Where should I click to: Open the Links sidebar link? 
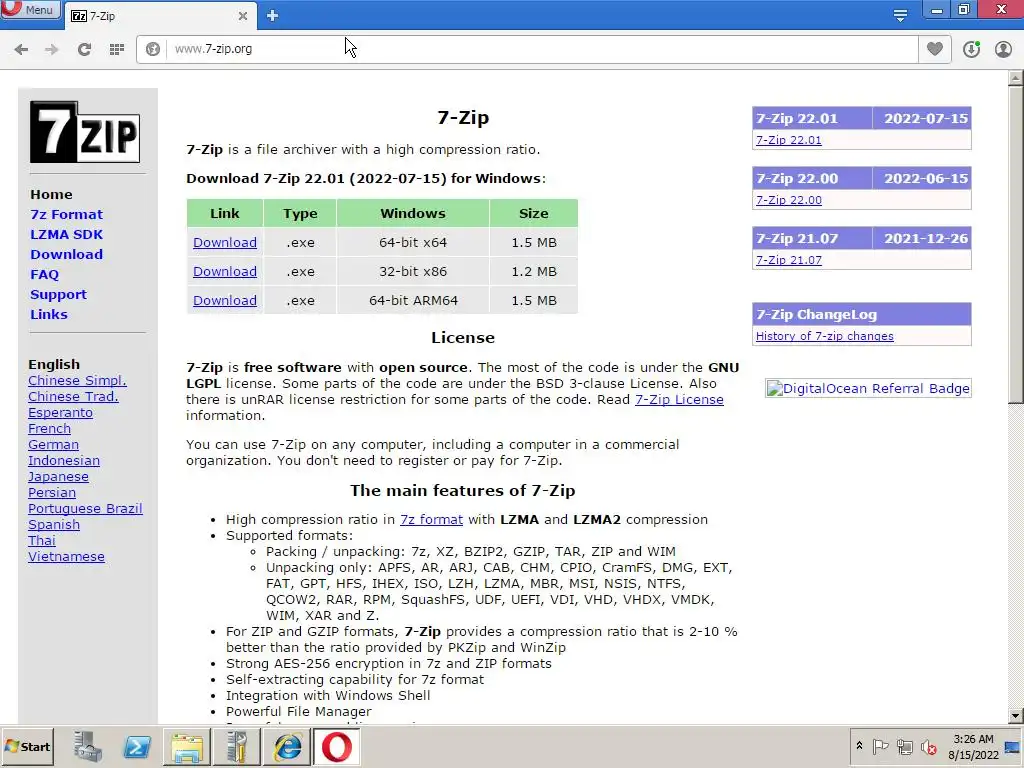coord(49,314)
